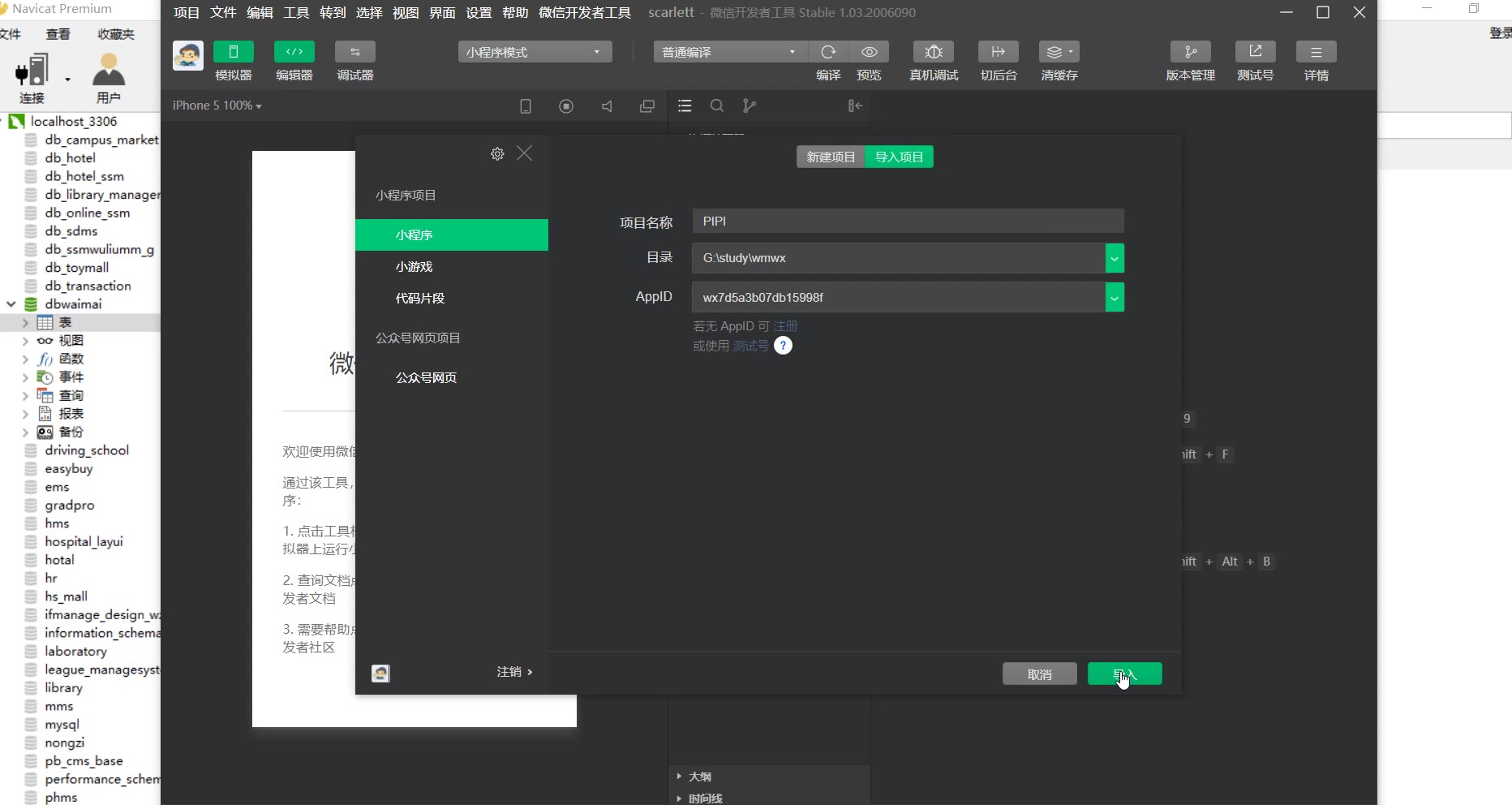Image resolution: width=1512 pixels, height=805 pixels.
Task: Click the search icon in editor sidebar
Action: click(717, 106)
